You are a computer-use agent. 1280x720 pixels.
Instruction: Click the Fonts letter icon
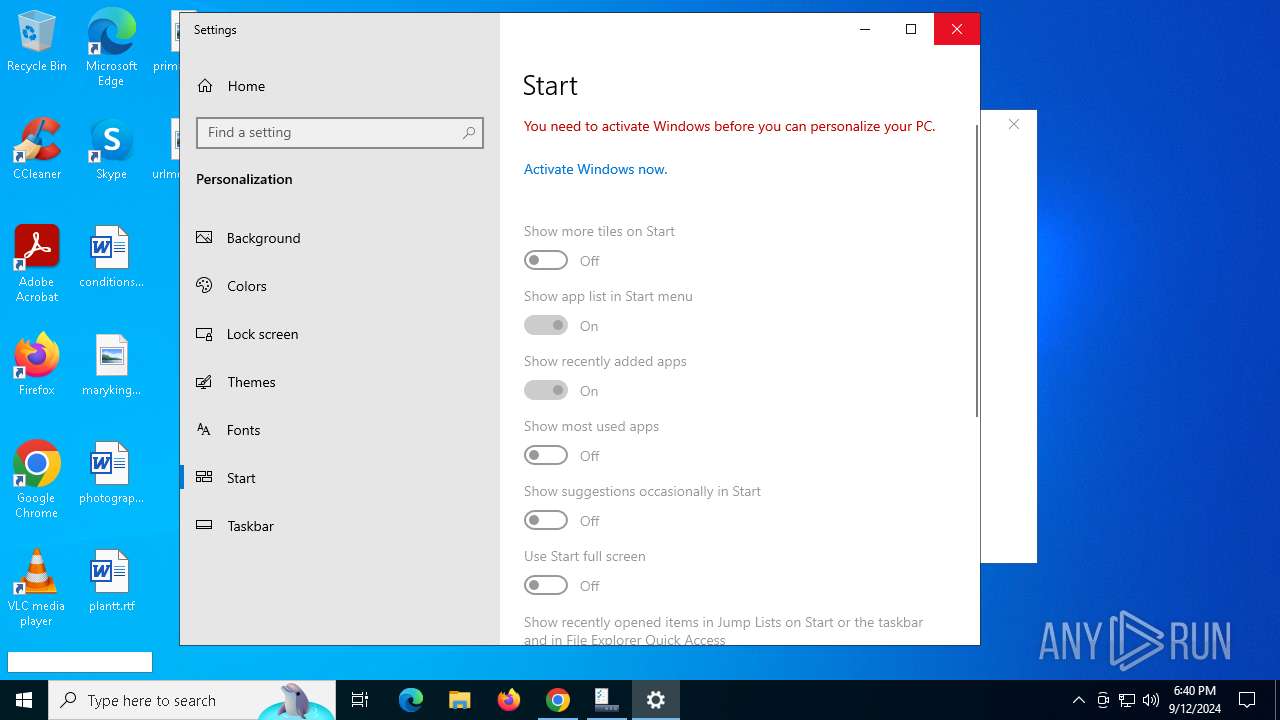click(204, 430)
